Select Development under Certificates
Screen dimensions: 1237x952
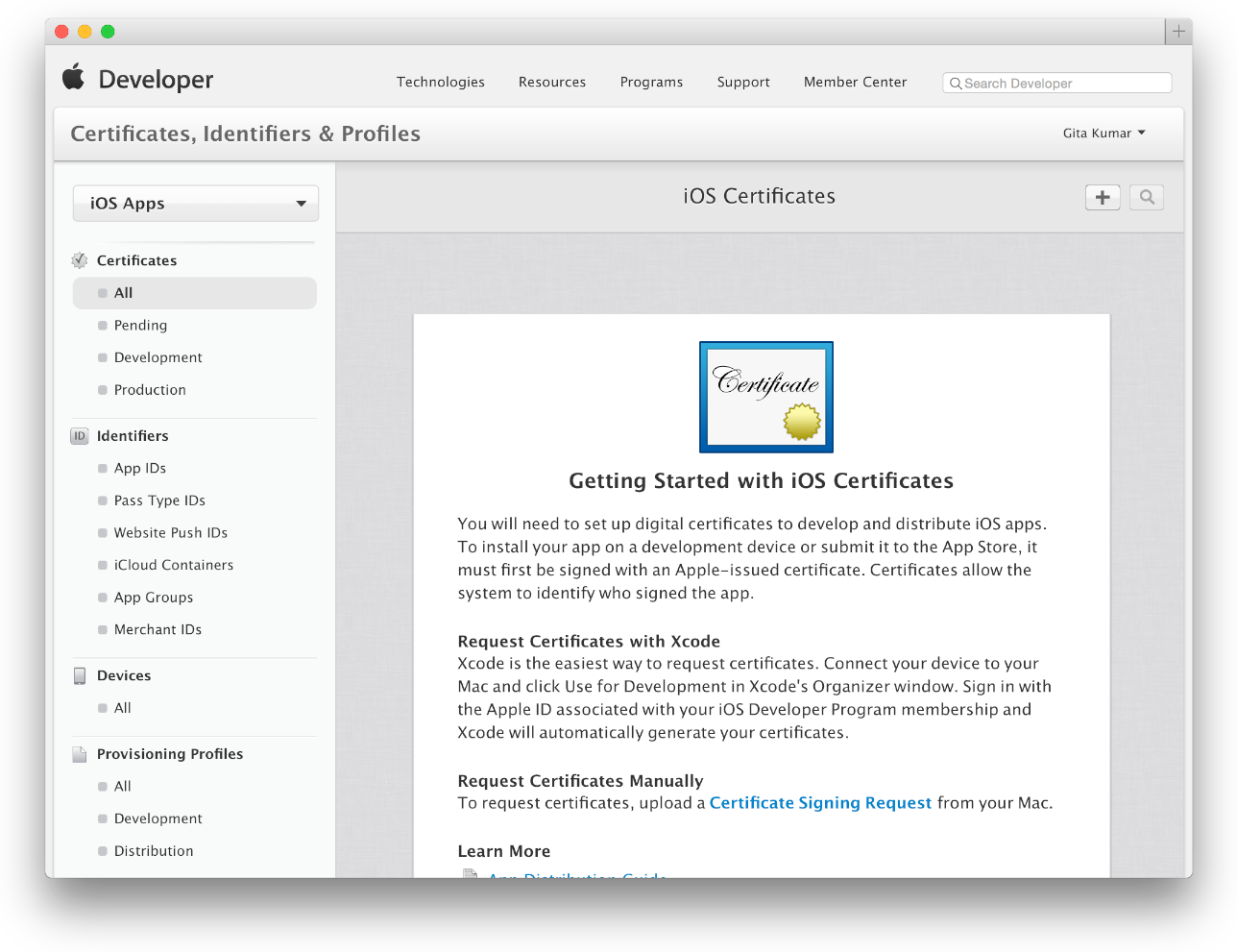pos(158,357)
